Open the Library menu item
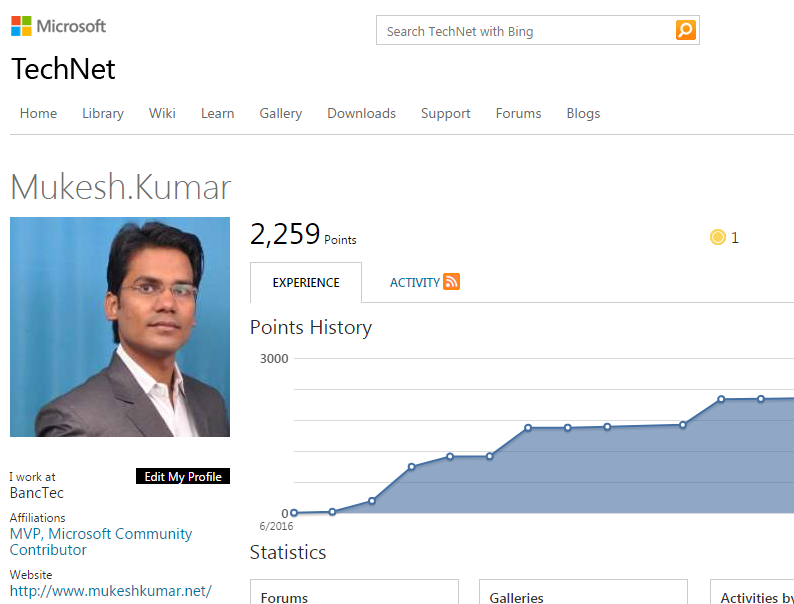 tap(103, 113)
